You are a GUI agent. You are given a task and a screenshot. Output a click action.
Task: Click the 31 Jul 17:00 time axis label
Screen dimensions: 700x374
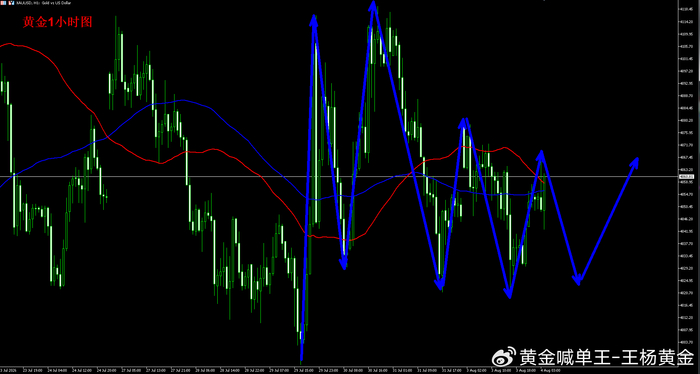coord(452,370)
